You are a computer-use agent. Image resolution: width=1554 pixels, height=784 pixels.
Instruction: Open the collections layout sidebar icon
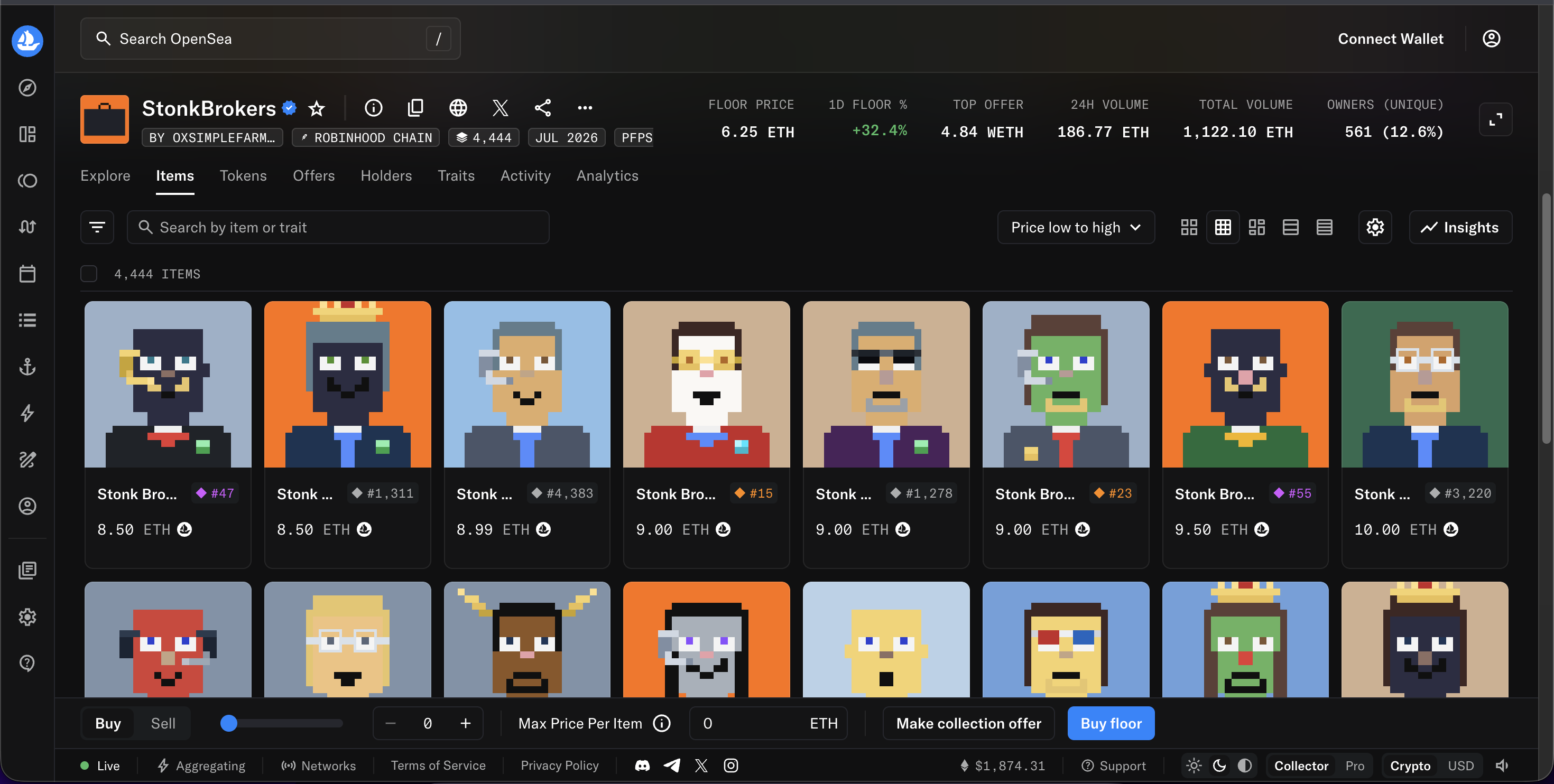[27, 134]
